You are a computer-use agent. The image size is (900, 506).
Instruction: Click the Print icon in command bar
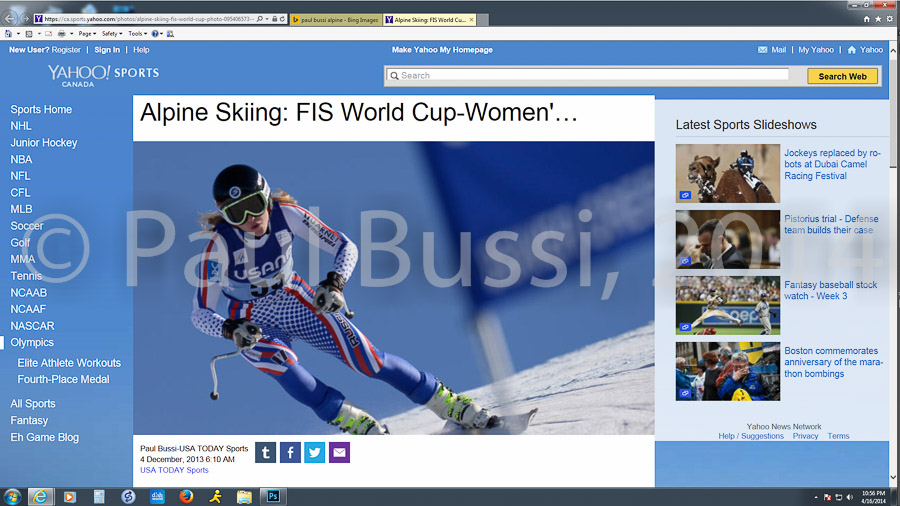tap(61, 34)
